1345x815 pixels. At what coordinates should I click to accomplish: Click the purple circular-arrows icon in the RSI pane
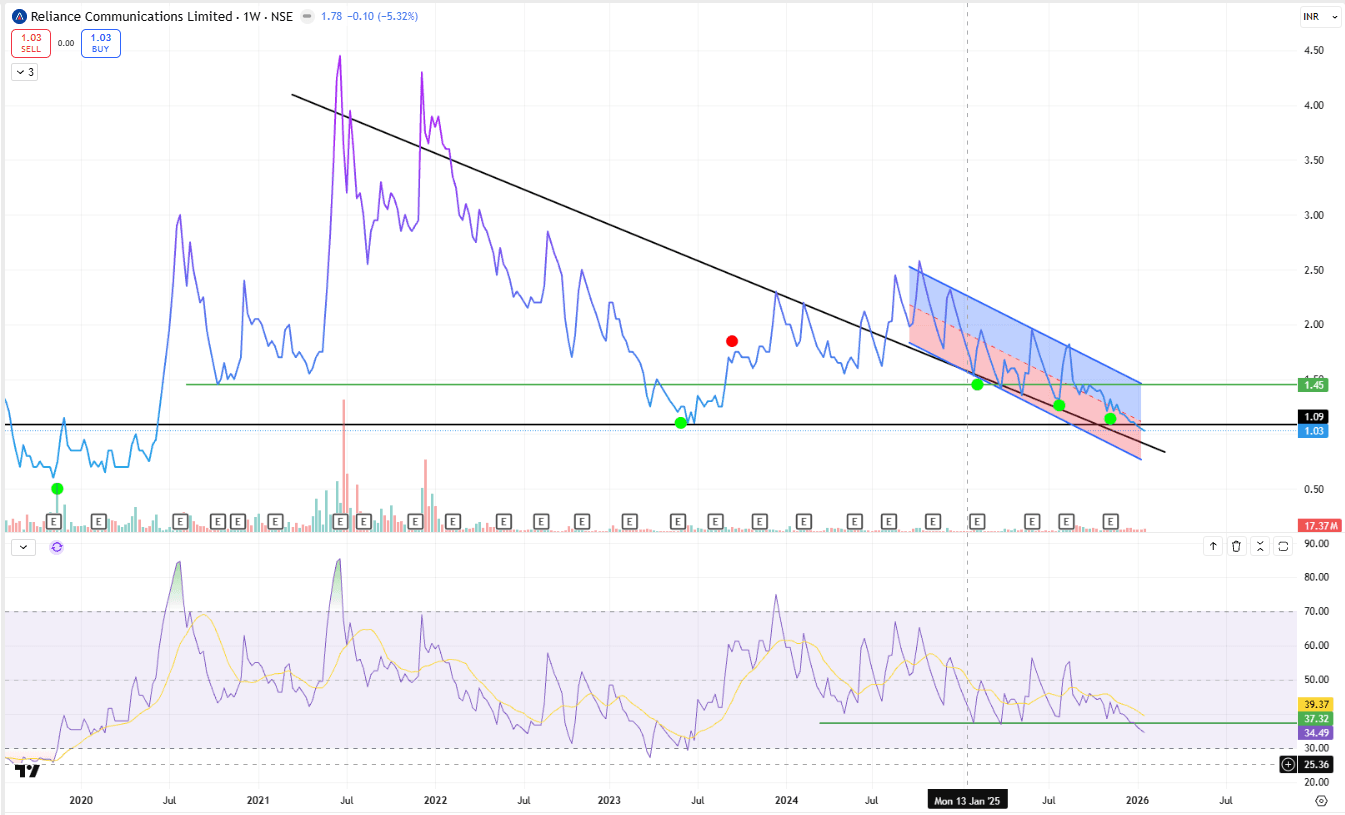click(x=56, y=547)
